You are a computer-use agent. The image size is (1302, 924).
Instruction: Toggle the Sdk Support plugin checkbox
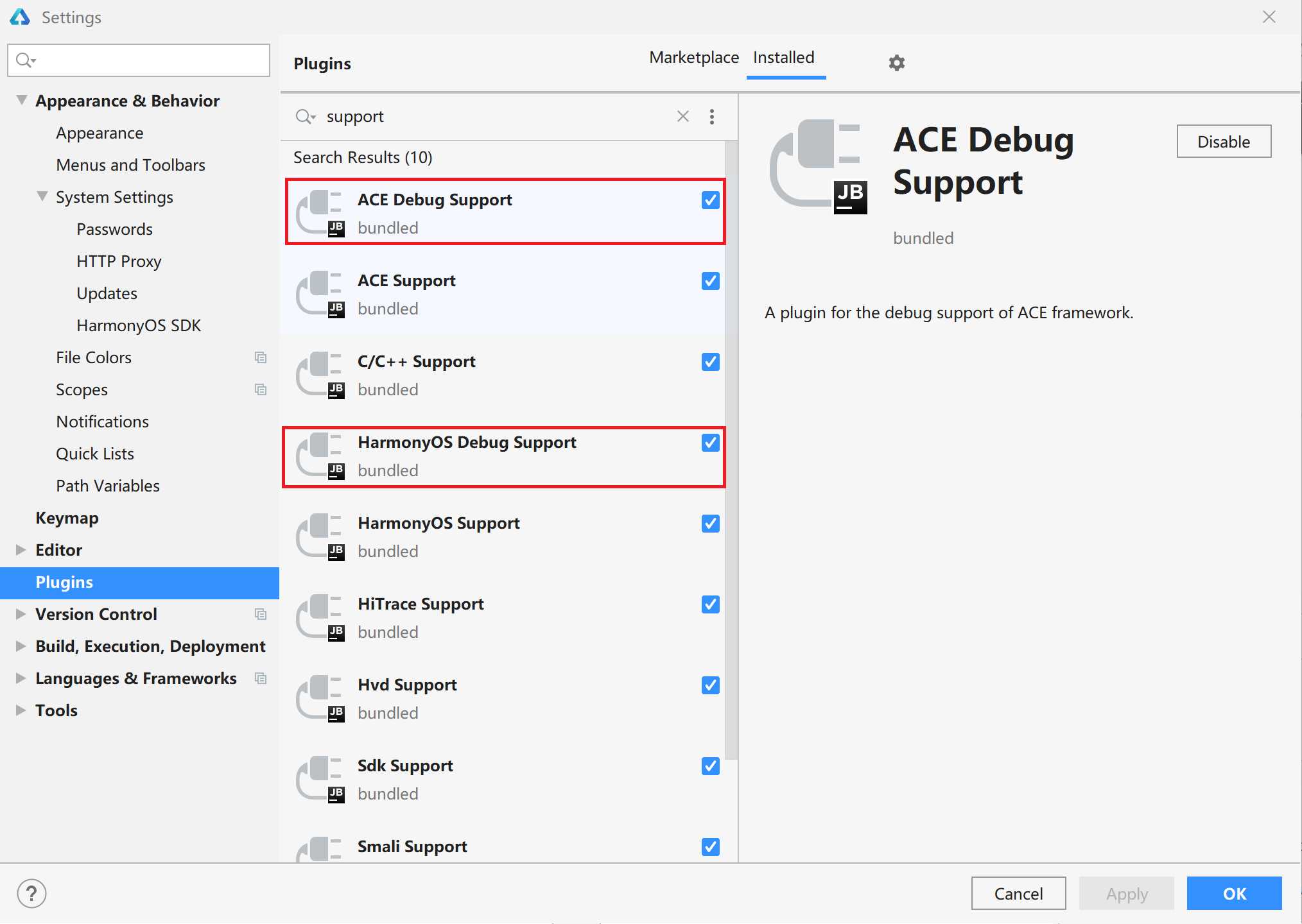(710, 766)
